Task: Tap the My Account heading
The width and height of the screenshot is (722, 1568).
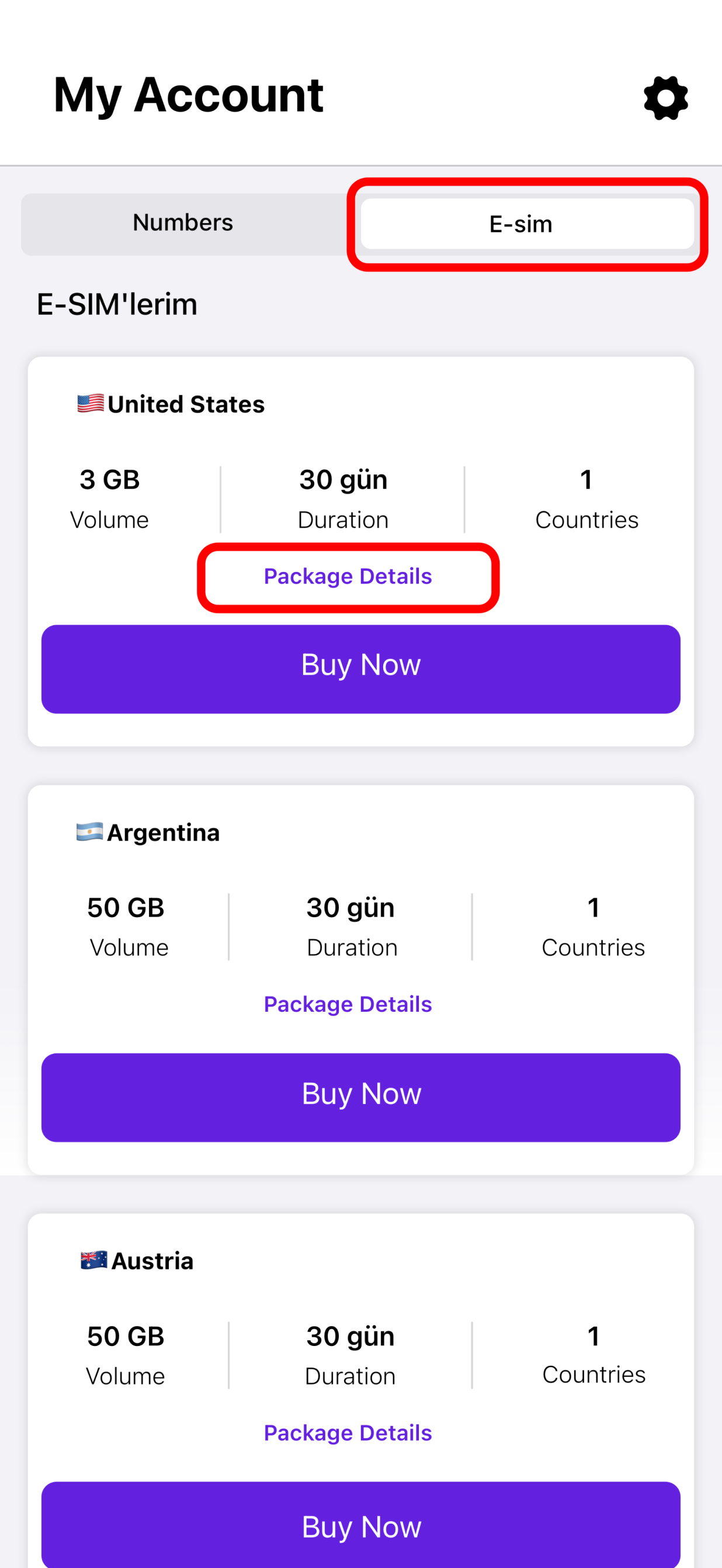Action: 189,96
